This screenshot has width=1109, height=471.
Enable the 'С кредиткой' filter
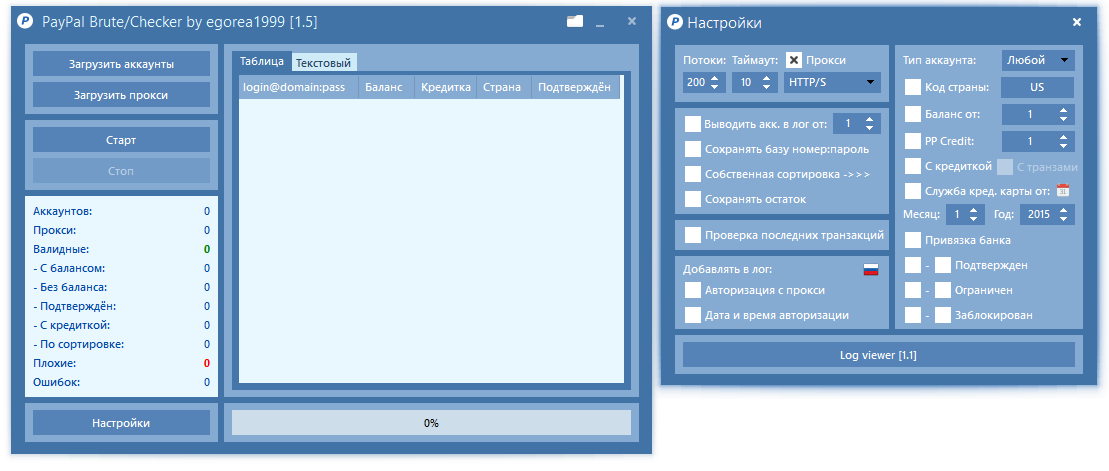[x=913, y=166]
